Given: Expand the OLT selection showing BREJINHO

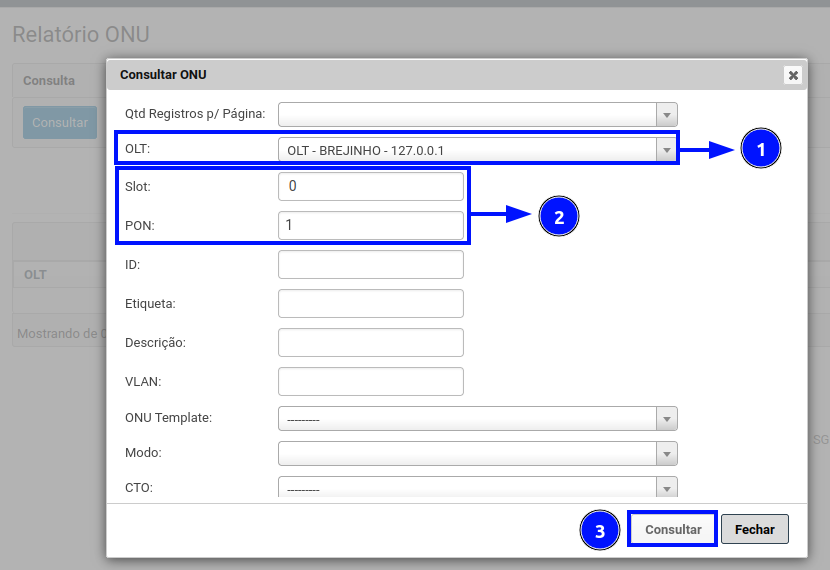Looking at the screenshot, I should pos(477,150).
